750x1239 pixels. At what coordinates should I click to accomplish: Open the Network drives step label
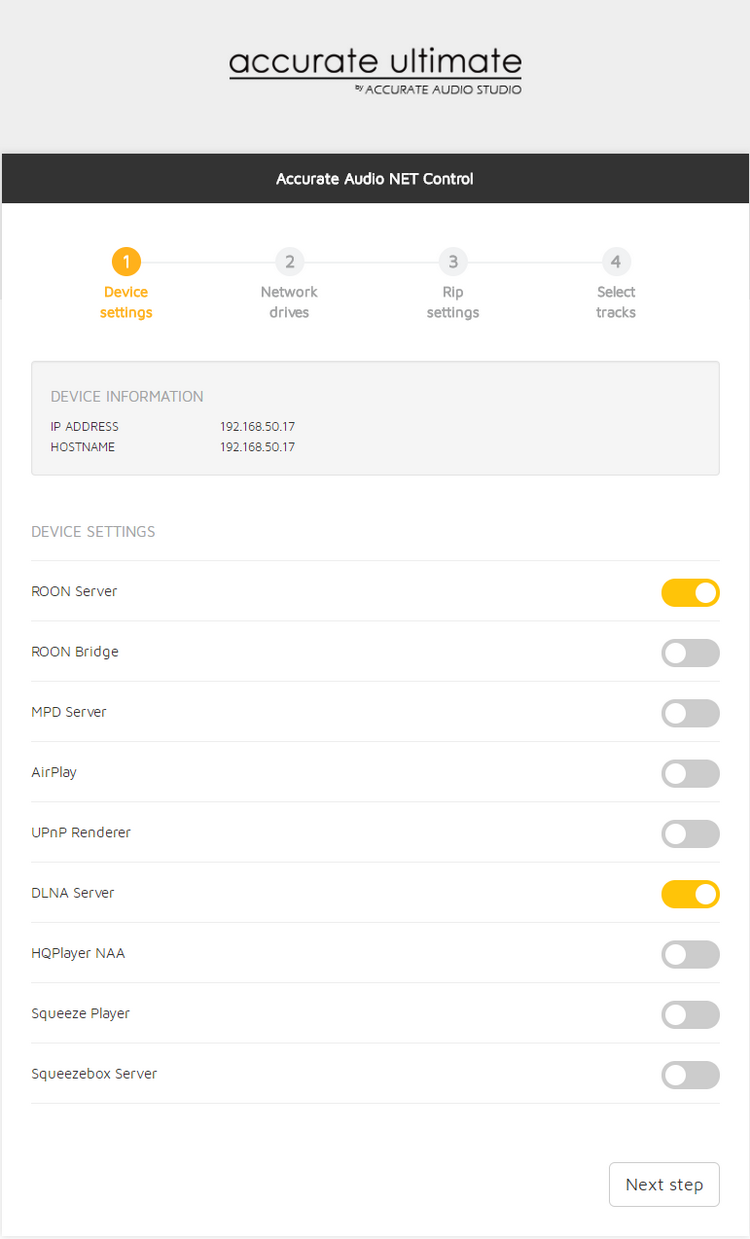tap(289, 302)
